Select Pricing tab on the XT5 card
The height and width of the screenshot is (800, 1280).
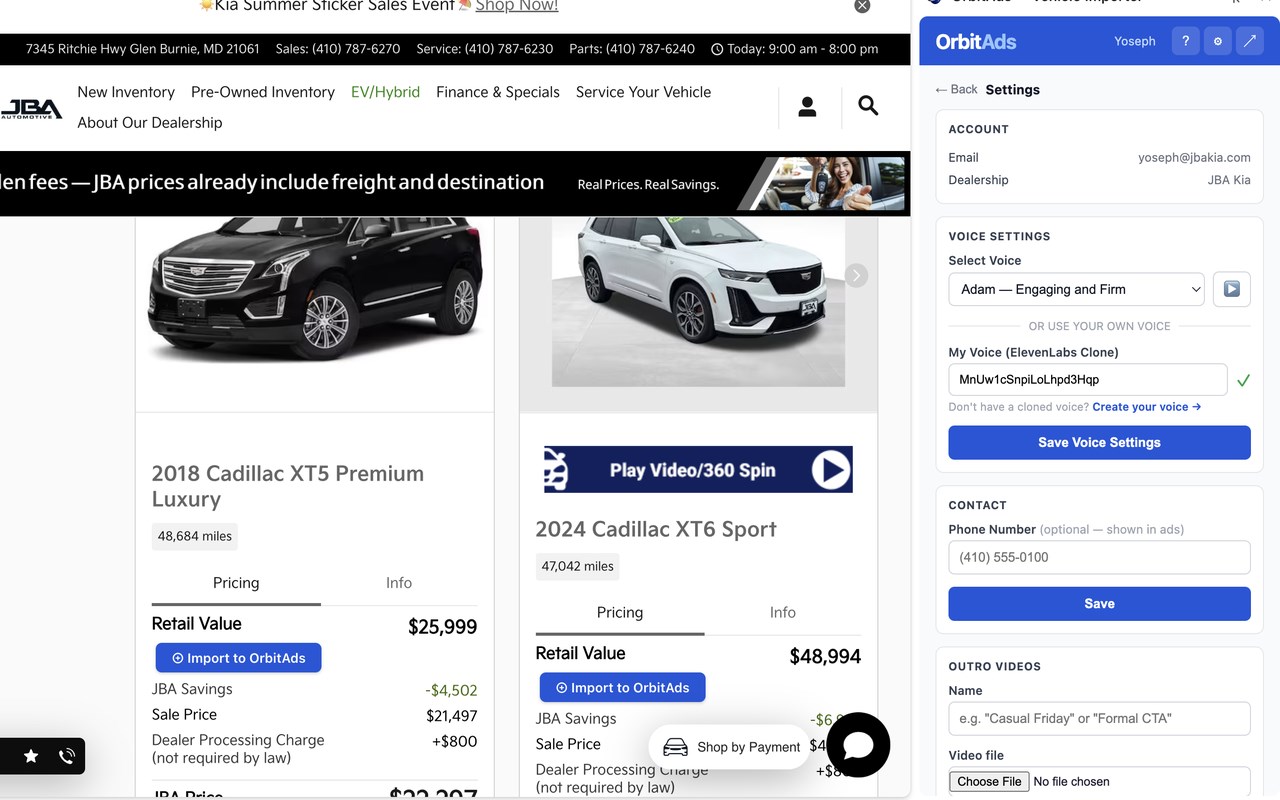point(236,583)
